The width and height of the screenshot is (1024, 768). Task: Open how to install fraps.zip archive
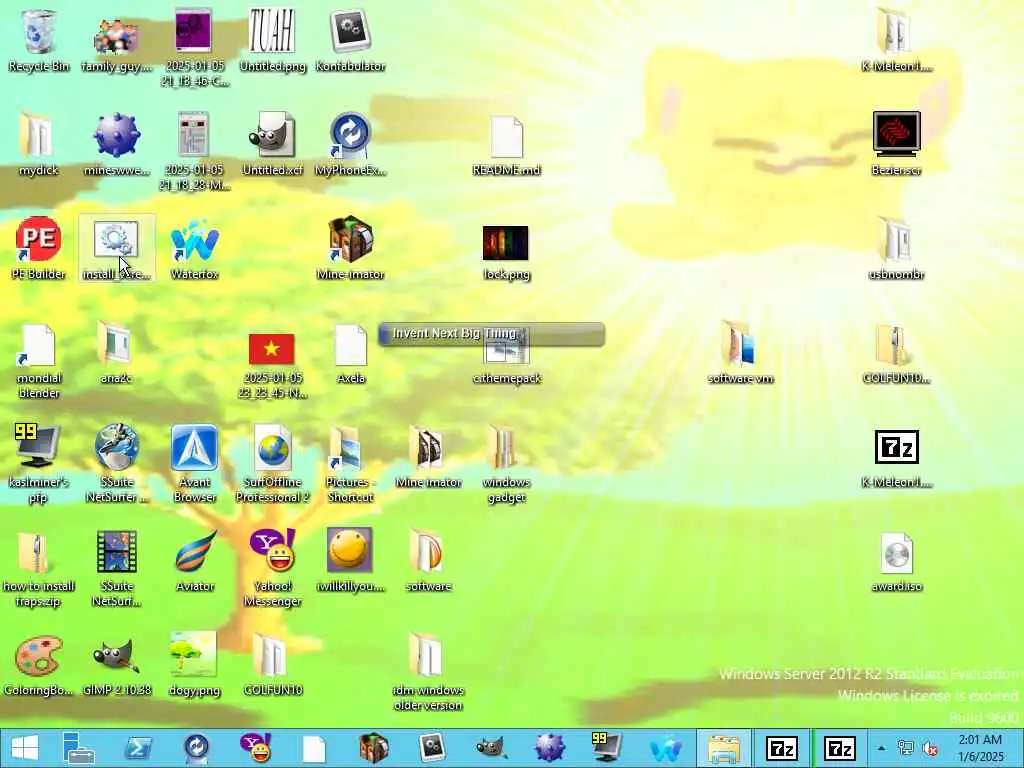(x=38, y=568)
